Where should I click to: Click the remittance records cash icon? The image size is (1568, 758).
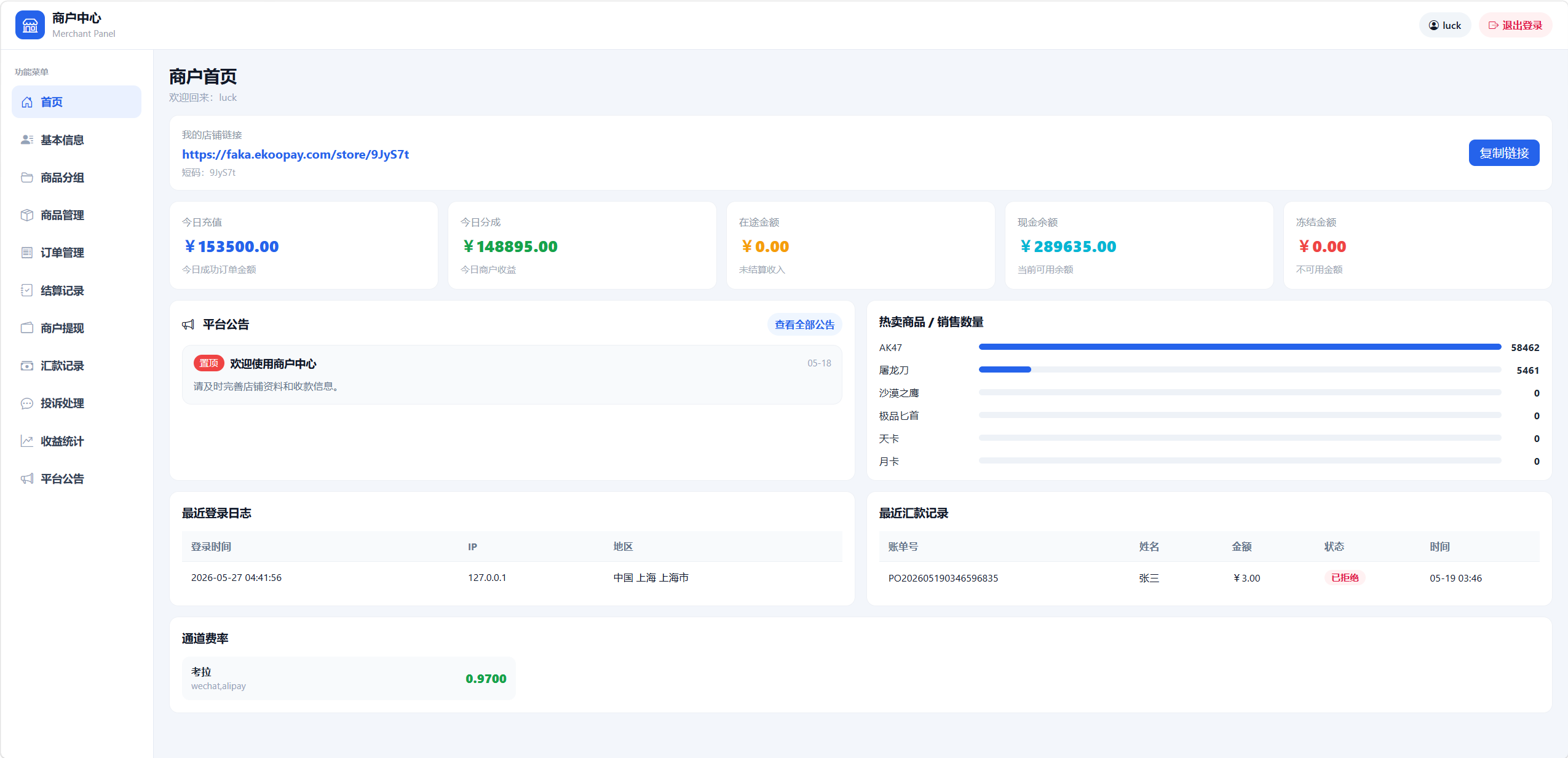click(27, 366)
